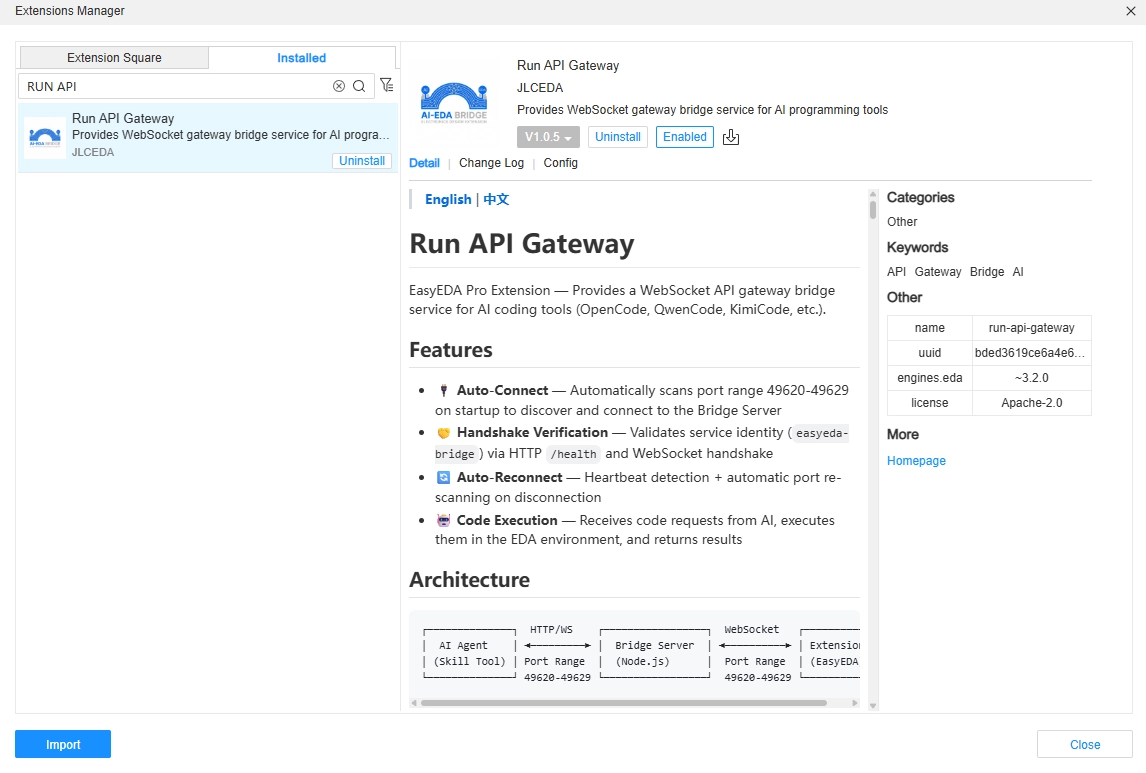Click 'JLCEDA' author in detail header
Screen dimensions: 1146x773
(x=539, y=88)
